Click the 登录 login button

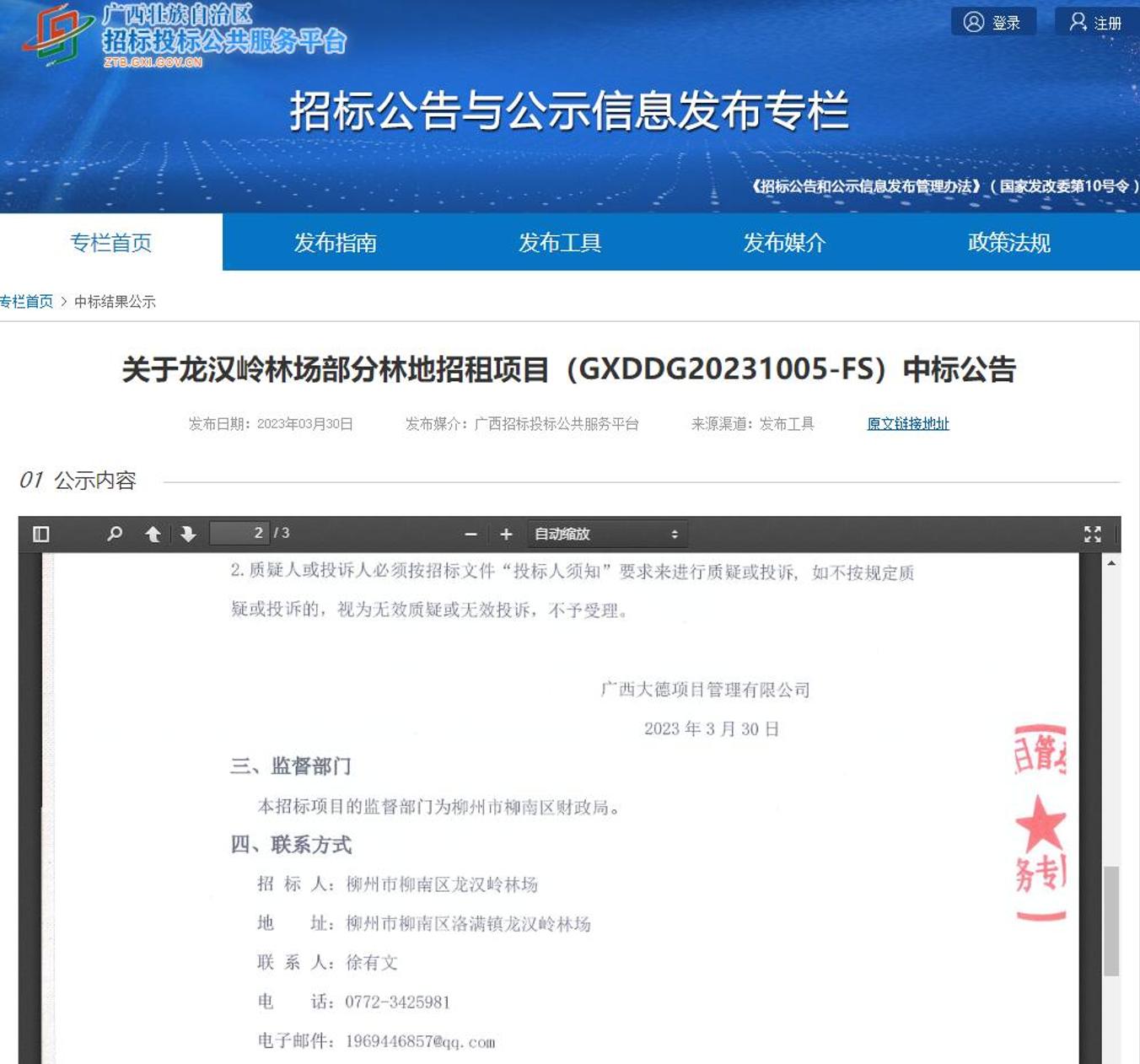993,22
